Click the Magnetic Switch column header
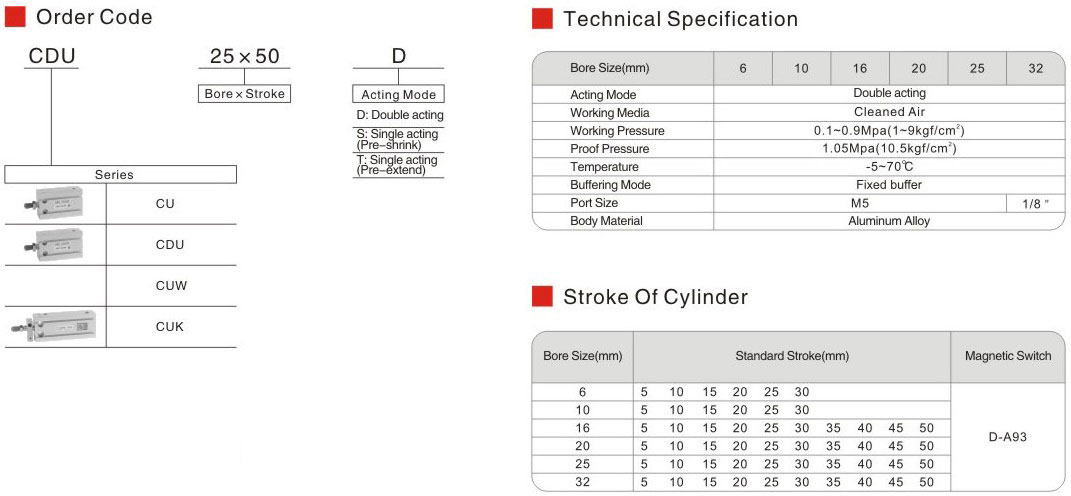1071x496 pixels. coord(1007,356)
